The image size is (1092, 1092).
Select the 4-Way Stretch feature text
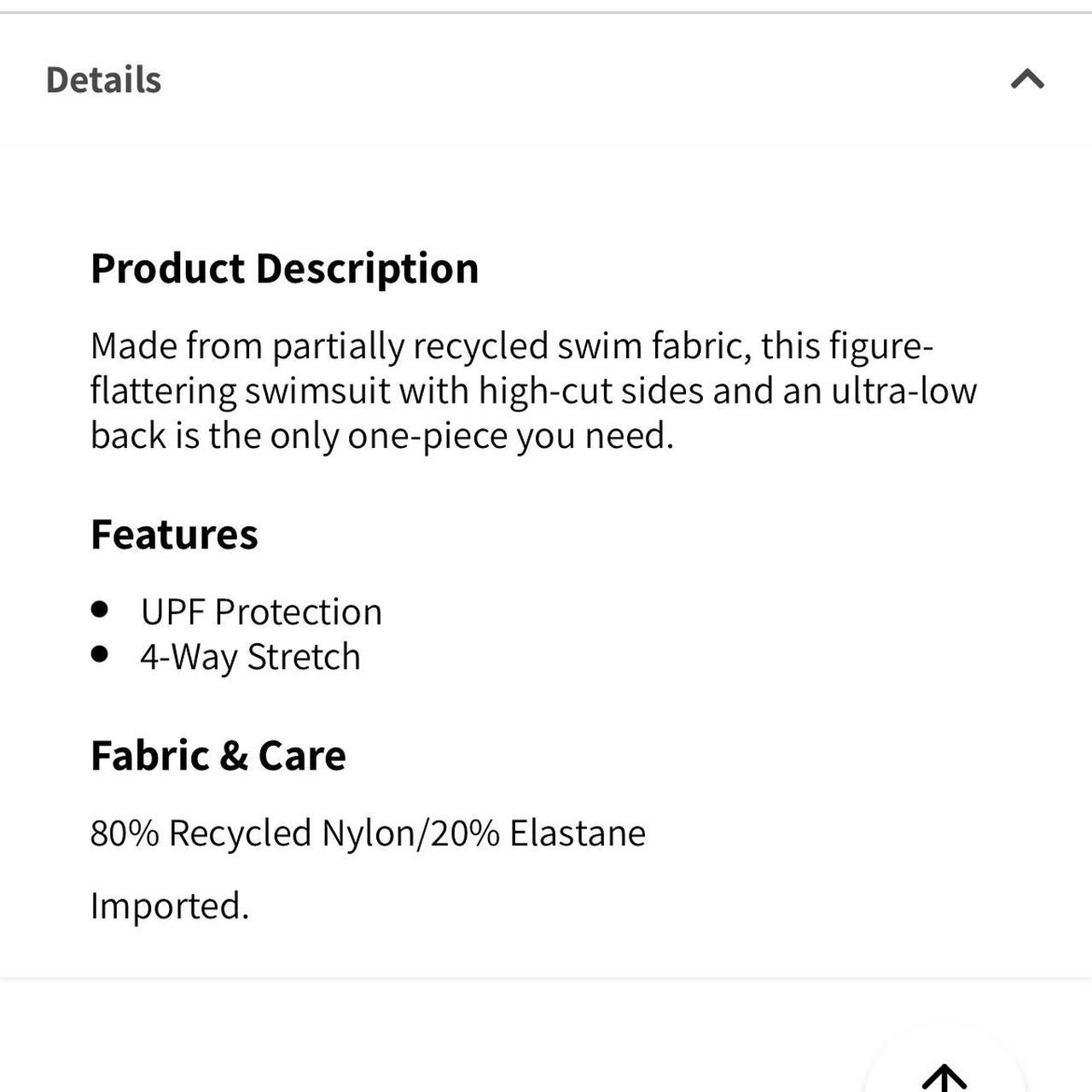click(x=250, y=657)
